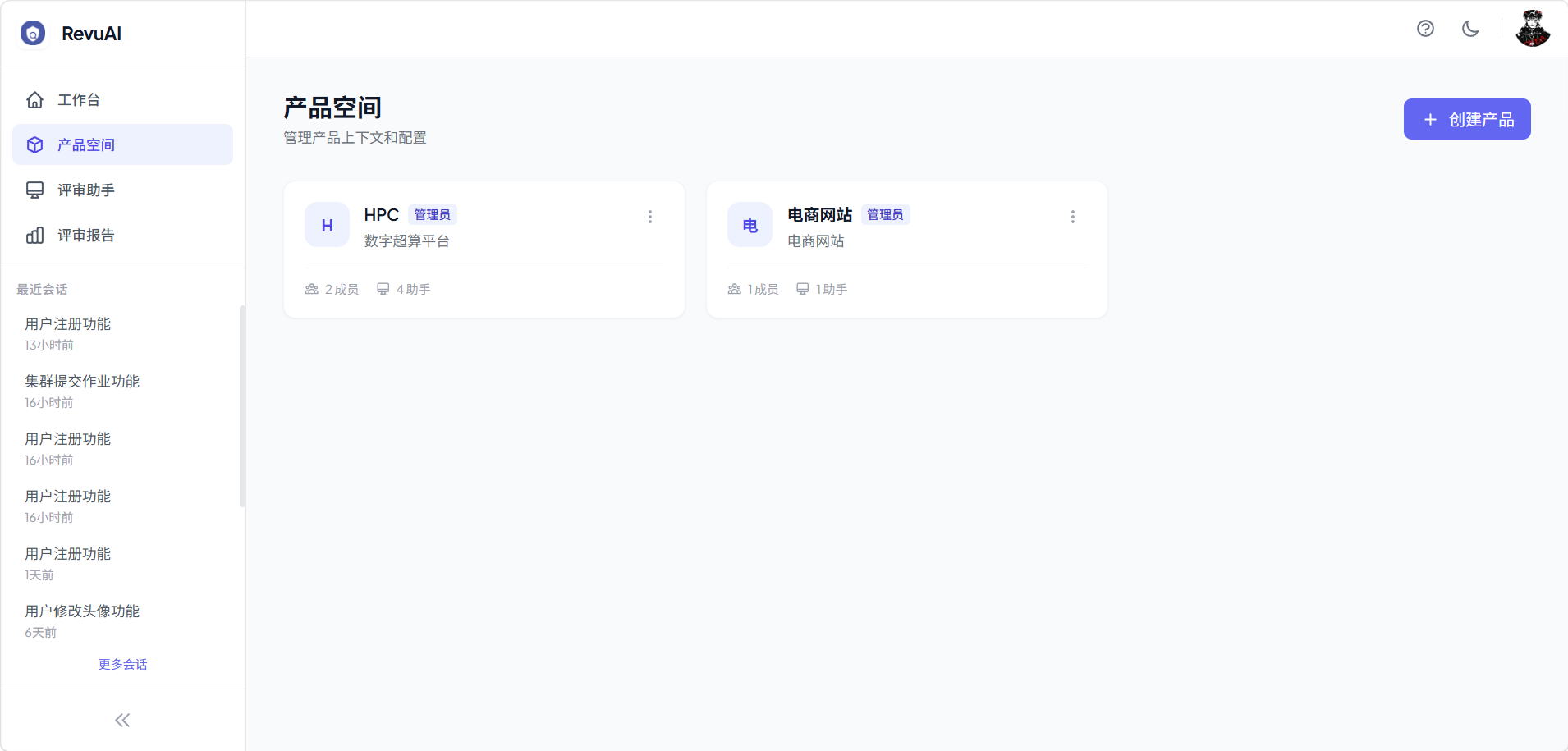Viewport: 1568px width, 751px height.
Task: Click the 产品空间 cube icon
Action: point(34,144)
